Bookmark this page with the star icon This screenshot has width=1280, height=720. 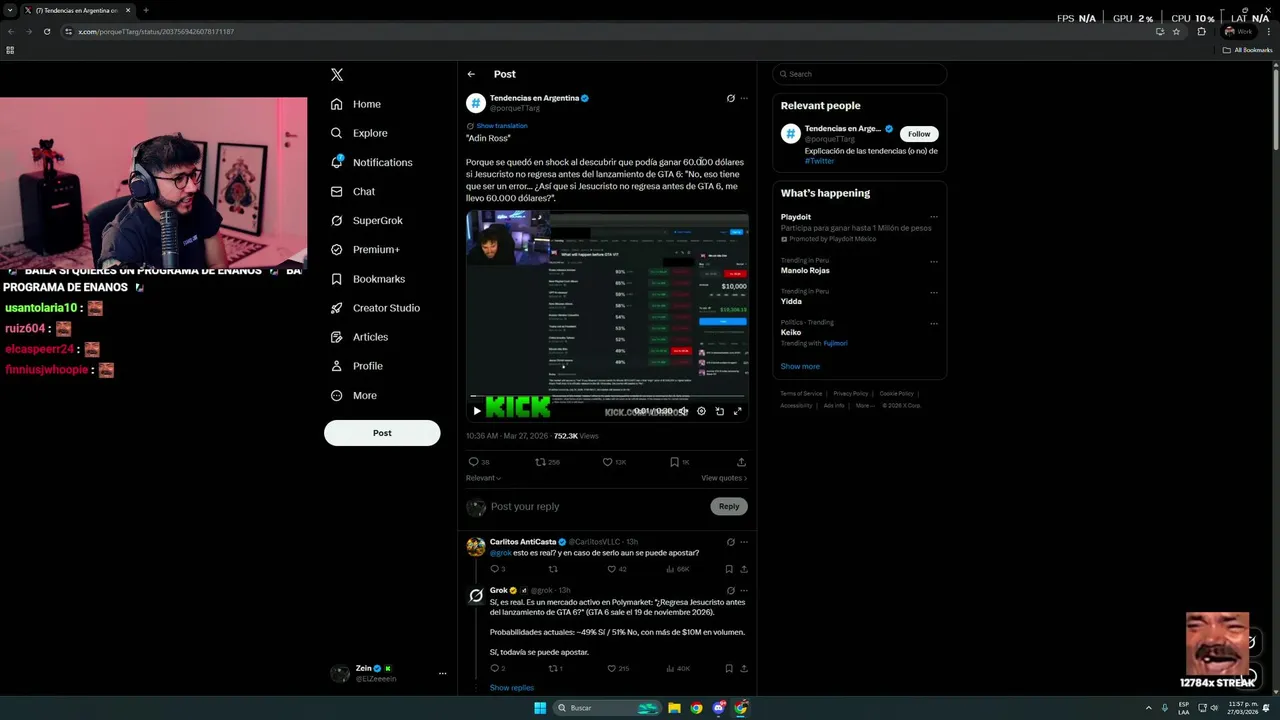(x=1176, y=32)
